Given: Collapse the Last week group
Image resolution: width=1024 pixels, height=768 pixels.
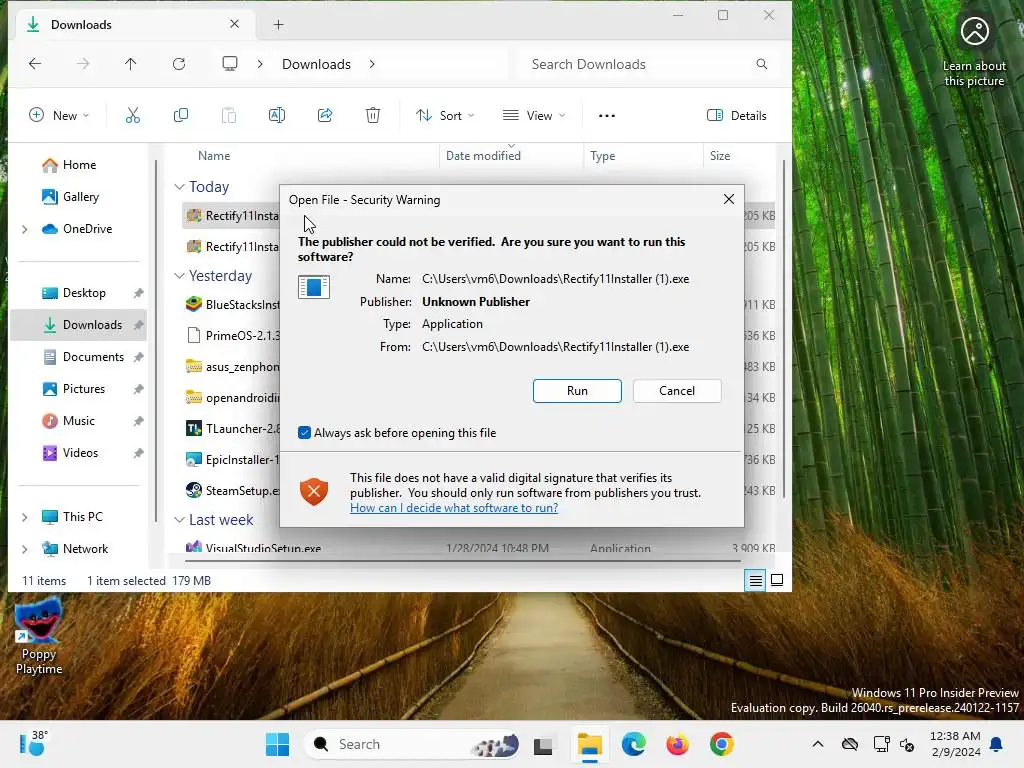Looking at the screenshot, I should pyautogui.click(x=180, y=520).
